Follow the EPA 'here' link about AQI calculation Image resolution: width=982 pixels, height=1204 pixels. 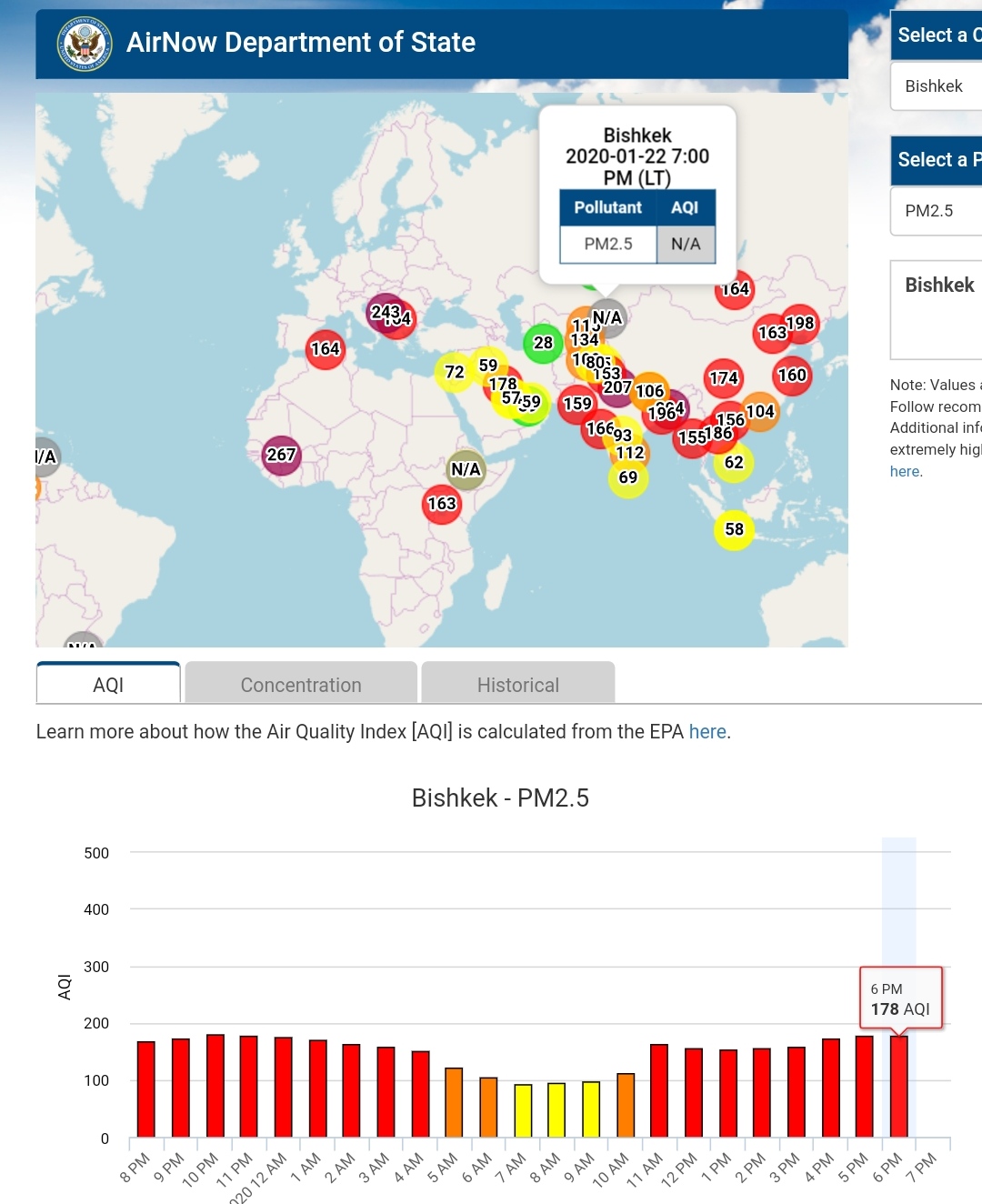pos(707,732)
